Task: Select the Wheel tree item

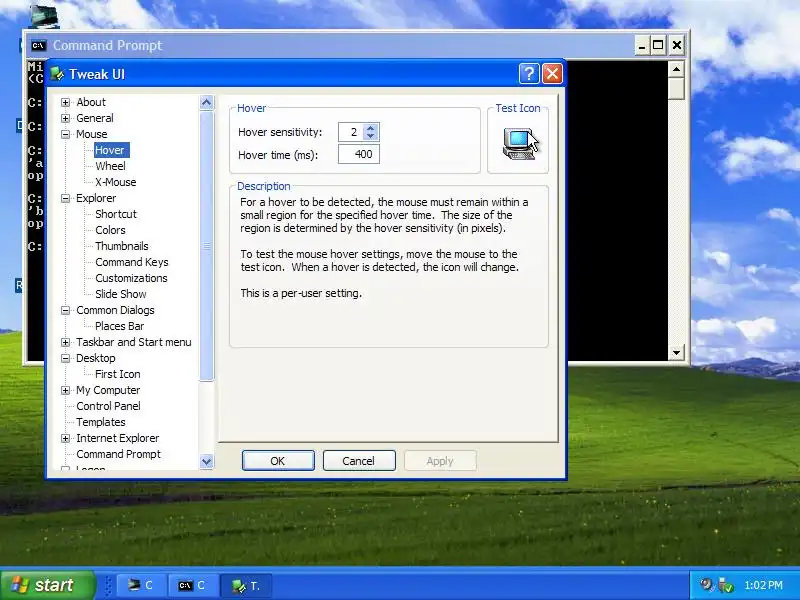Action: click(x=110, y=166)
